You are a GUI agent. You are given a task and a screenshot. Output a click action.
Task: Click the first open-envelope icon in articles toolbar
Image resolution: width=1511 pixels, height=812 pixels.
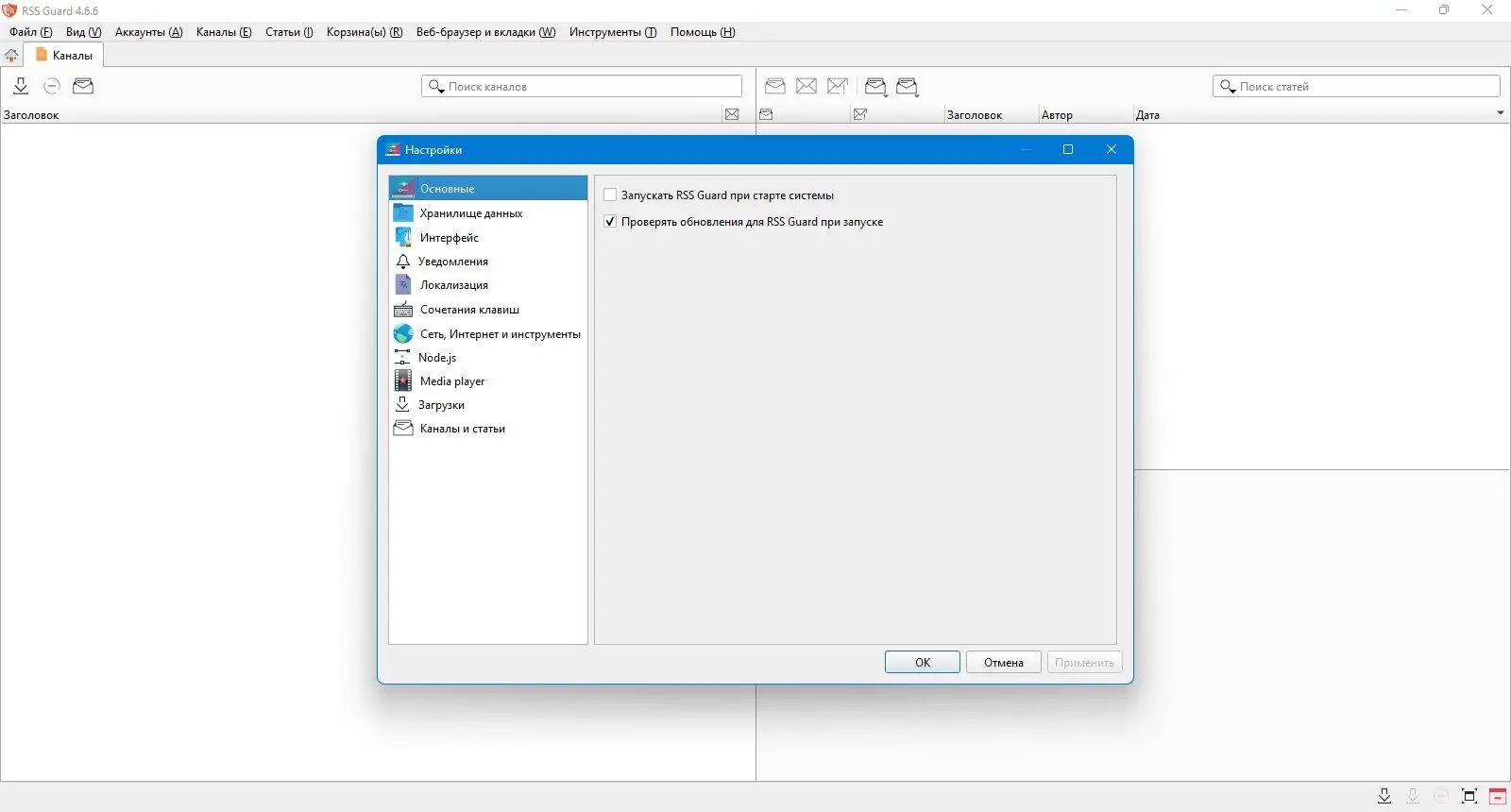775,86
